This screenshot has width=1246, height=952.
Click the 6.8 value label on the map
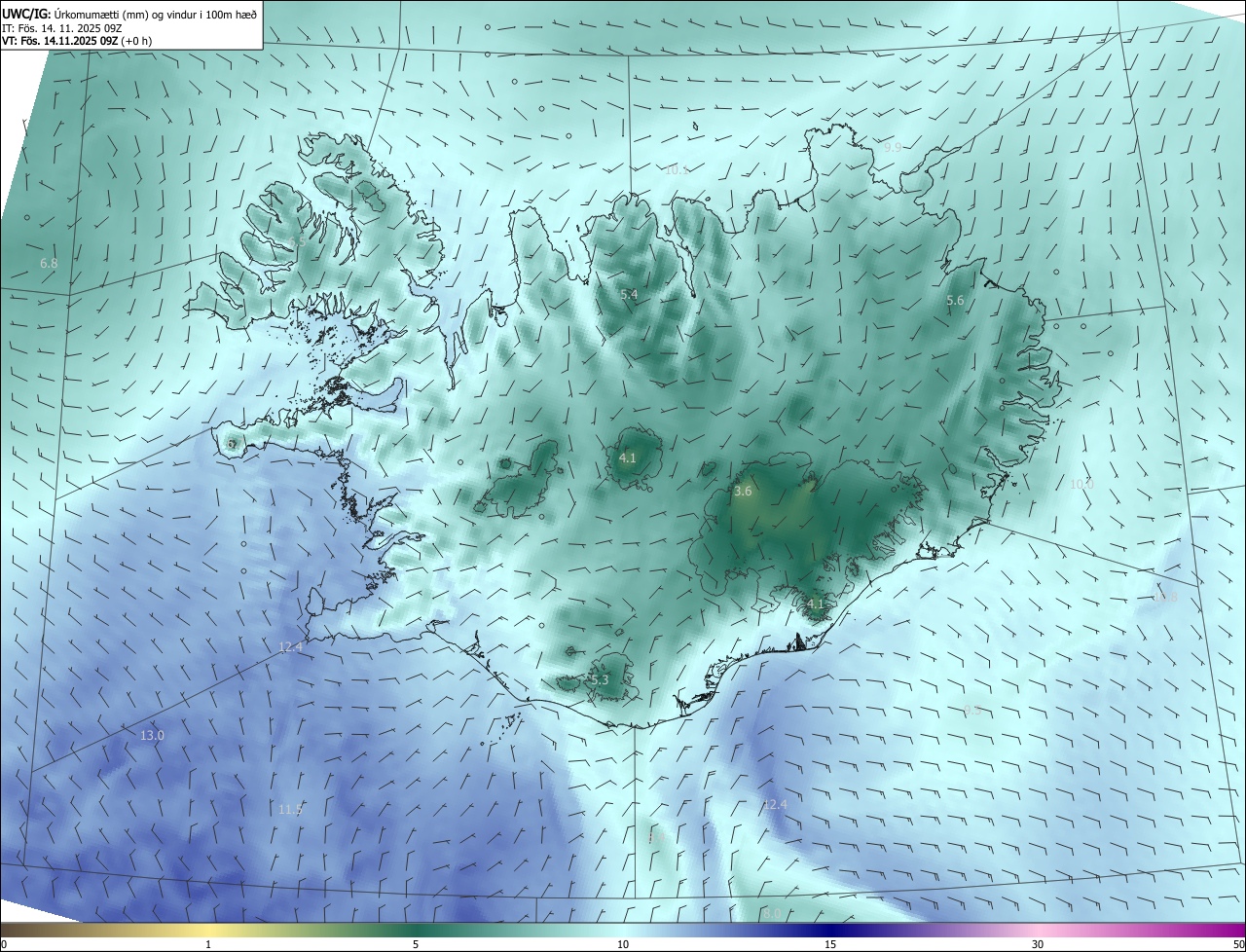click(x=49, y=264)
